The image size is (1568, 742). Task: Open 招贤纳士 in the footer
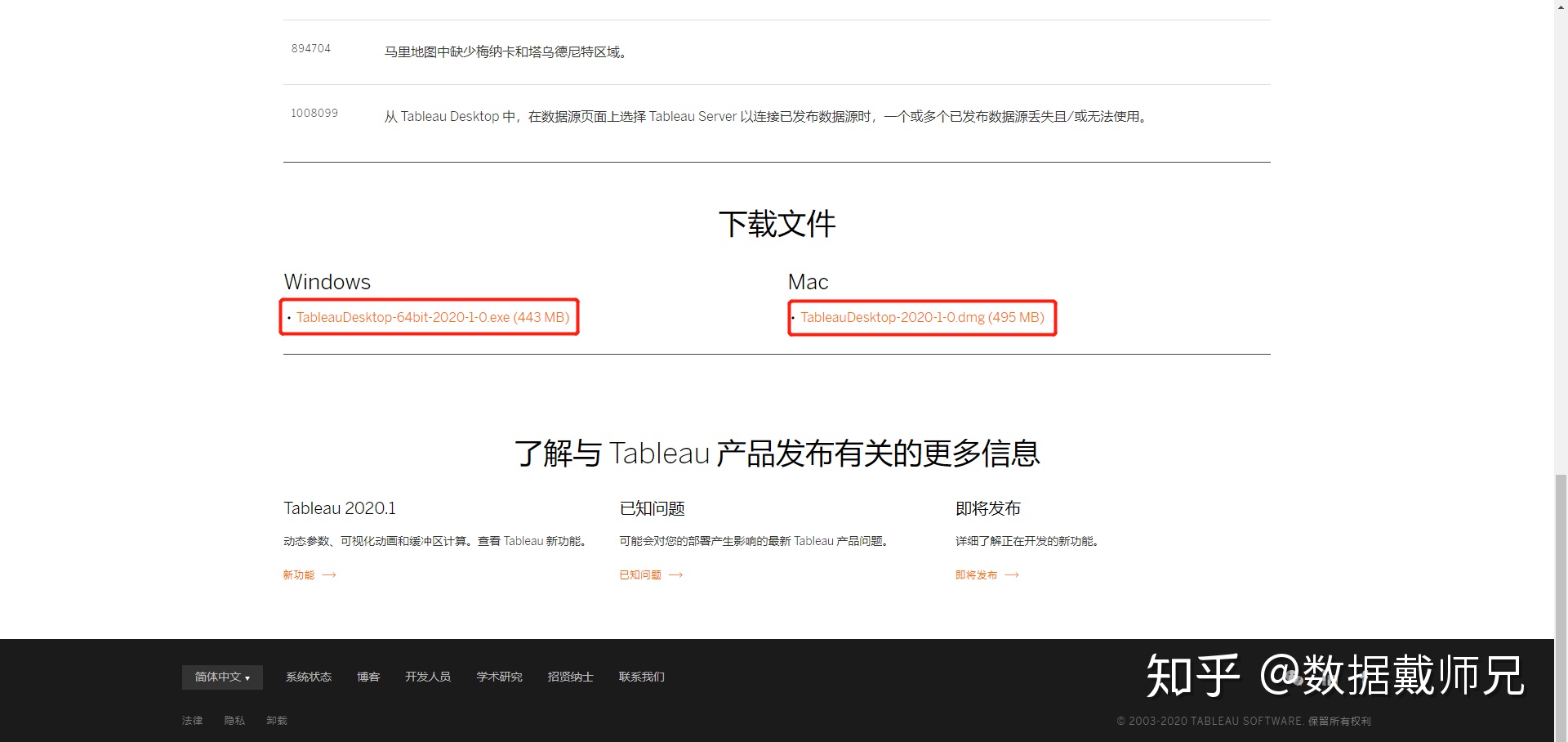click(570, 677)
